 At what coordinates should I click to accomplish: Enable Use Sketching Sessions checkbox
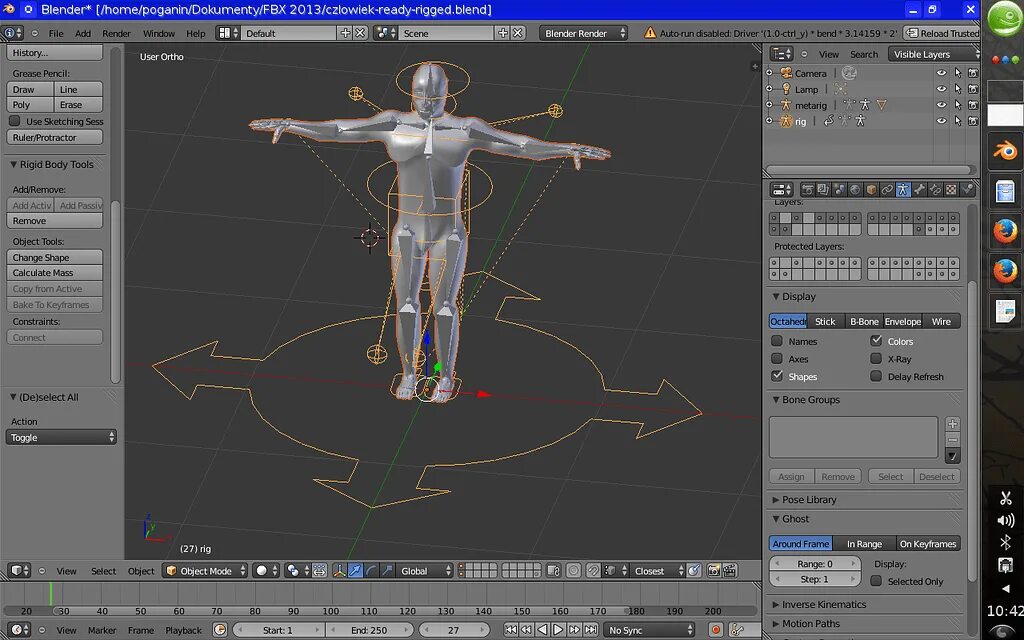15,121
